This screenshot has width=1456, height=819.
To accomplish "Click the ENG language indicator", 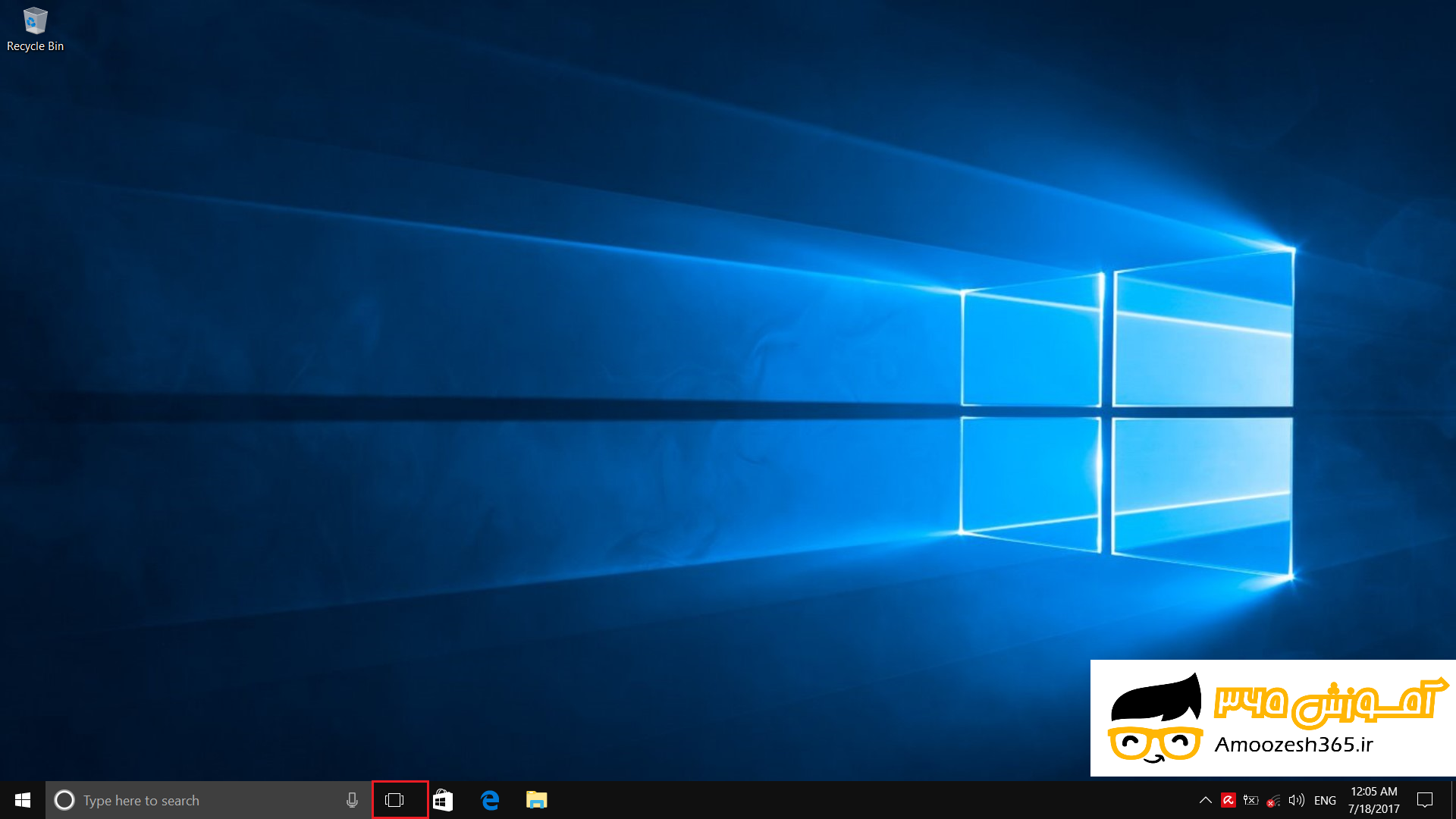I will 1325,800.
